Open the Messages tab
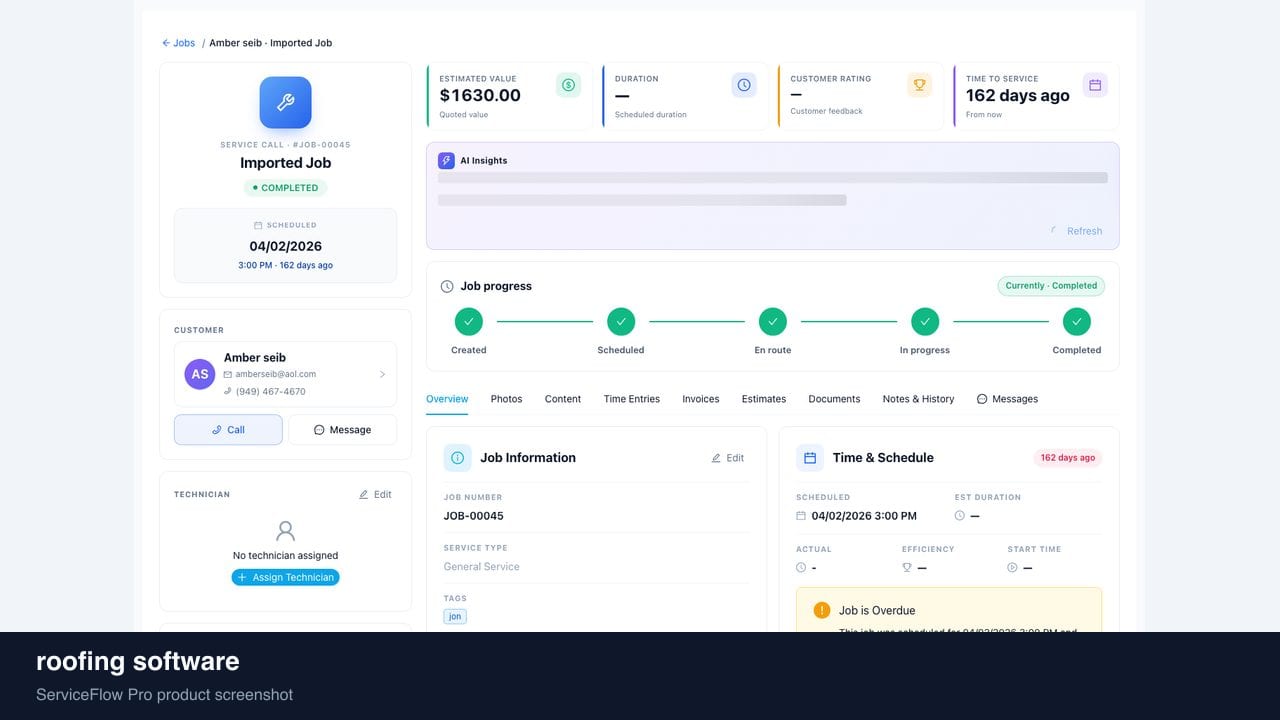1280x720 pixels. (x=1007, y=399)
